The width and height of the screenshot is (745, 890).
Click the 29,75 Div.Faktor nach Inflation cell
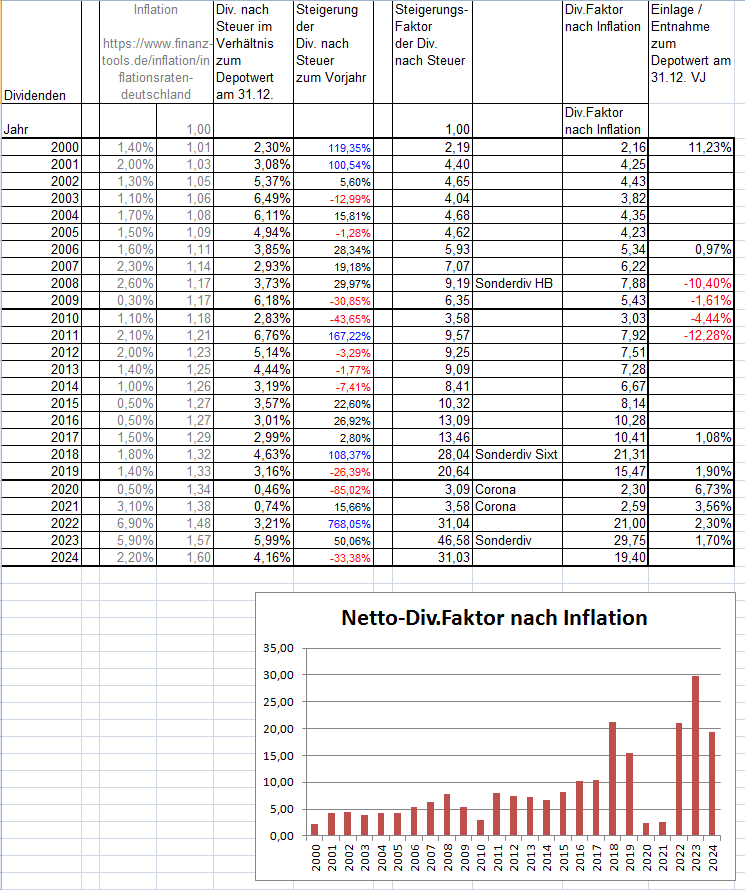(x=605, y=540)
